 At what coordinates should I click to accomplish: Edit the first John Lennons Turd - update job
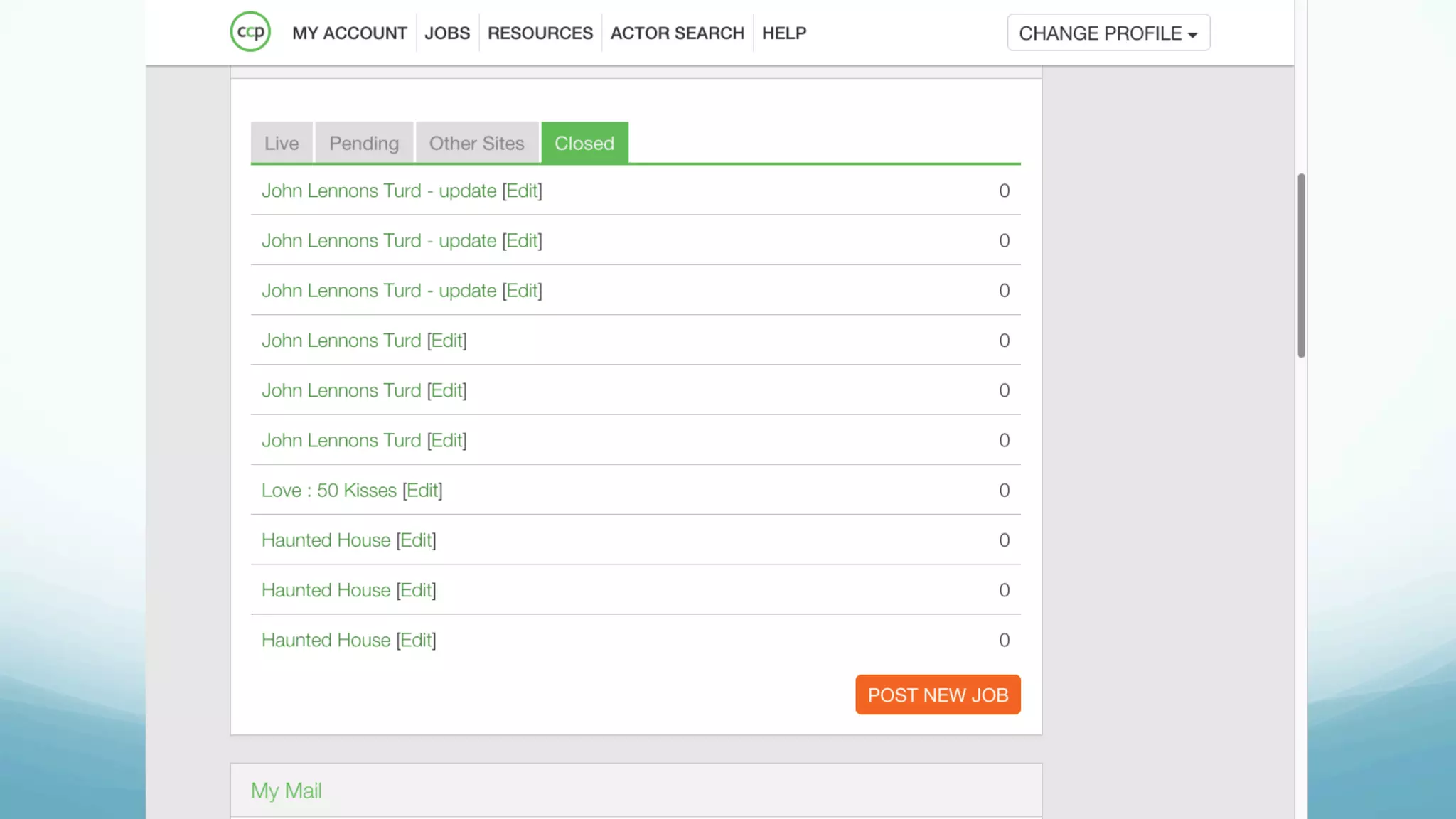[522, 191]
